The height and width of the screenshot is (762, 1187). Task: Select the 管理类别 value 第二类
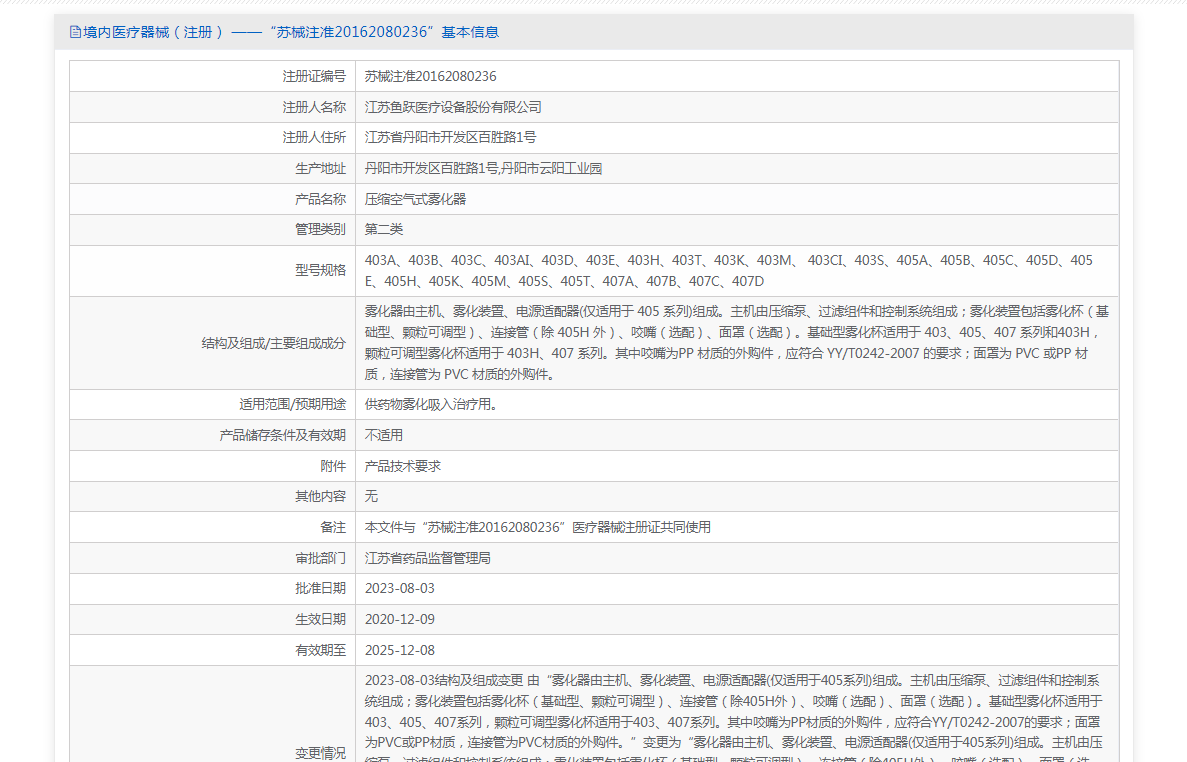click(384, 229)
